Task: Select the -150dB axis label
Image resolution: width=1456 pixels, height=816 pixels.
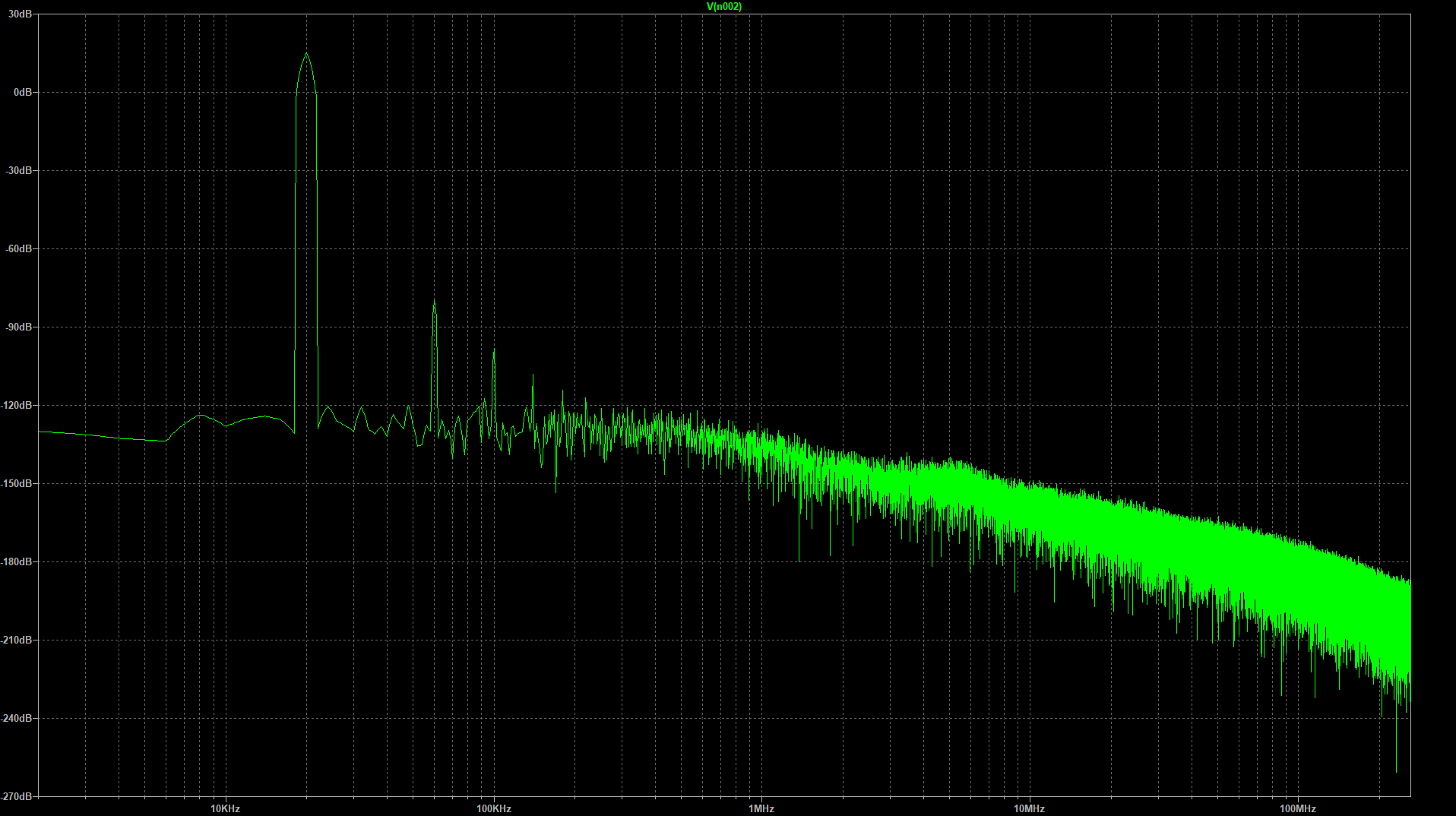Action: coord(17,483)
